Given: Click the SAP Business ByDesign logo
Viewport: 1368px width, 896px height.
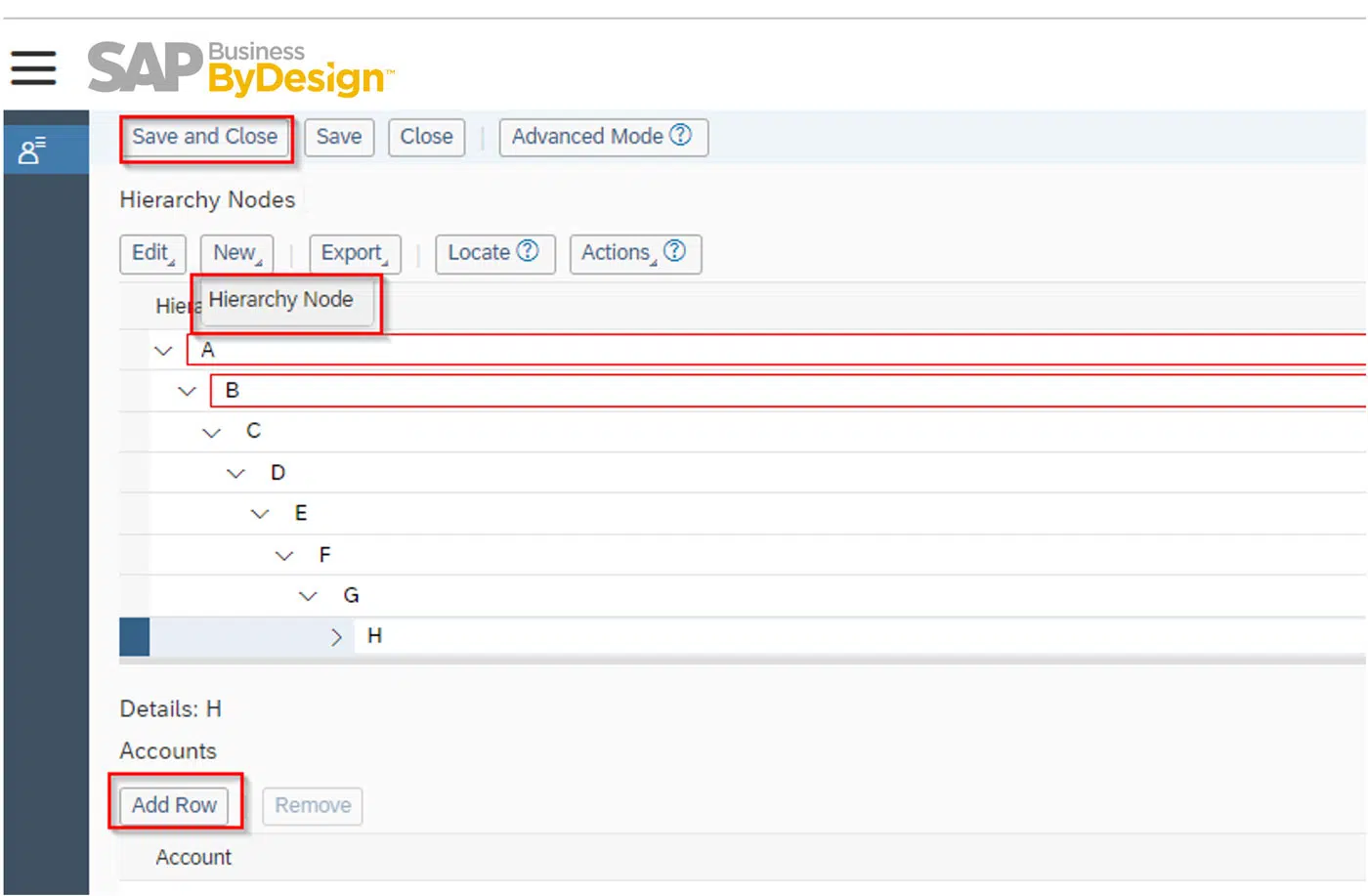Looking at the screenshot, I should pyautogui.click(x=241, y=67).
